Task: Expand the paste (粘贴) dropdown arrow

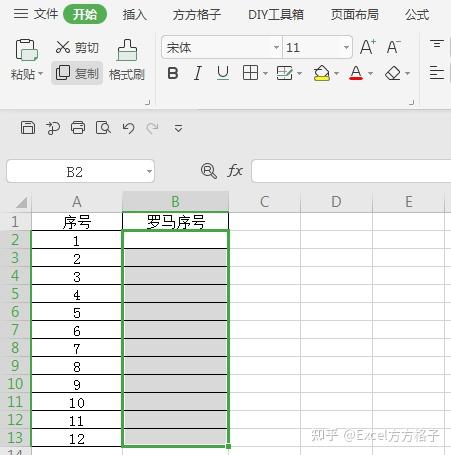Action: (x=41, y=73)
